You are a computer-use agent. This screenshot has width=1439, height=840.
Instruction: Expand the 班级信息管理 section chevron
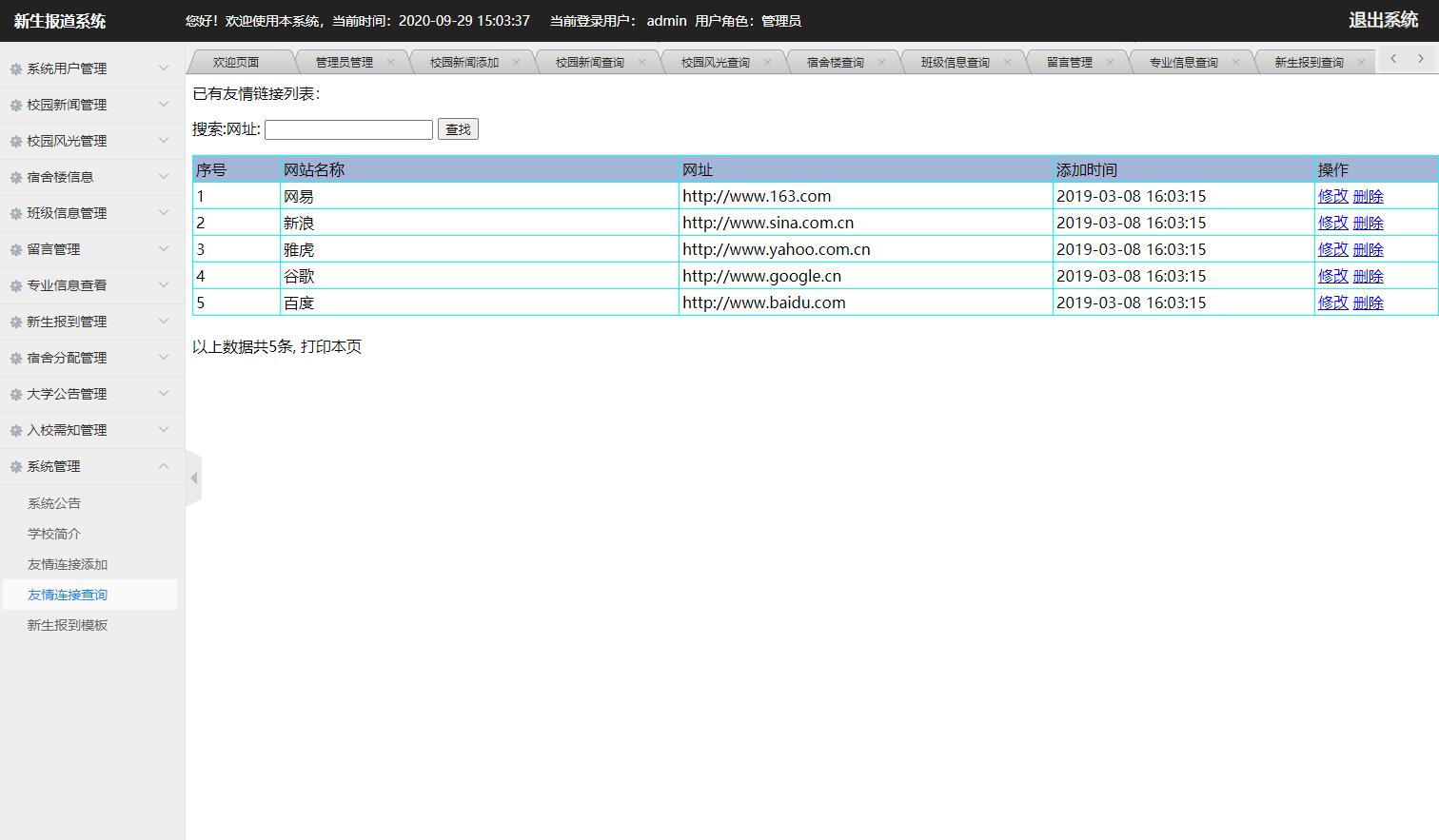[163, 212]
